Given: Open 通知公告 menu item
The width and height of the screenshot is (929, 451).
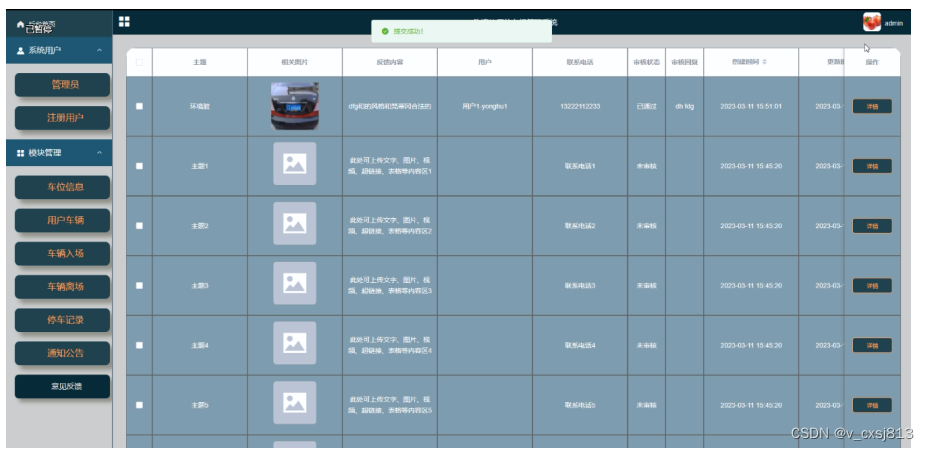Looking at the screenshot, I should point(62,353).
